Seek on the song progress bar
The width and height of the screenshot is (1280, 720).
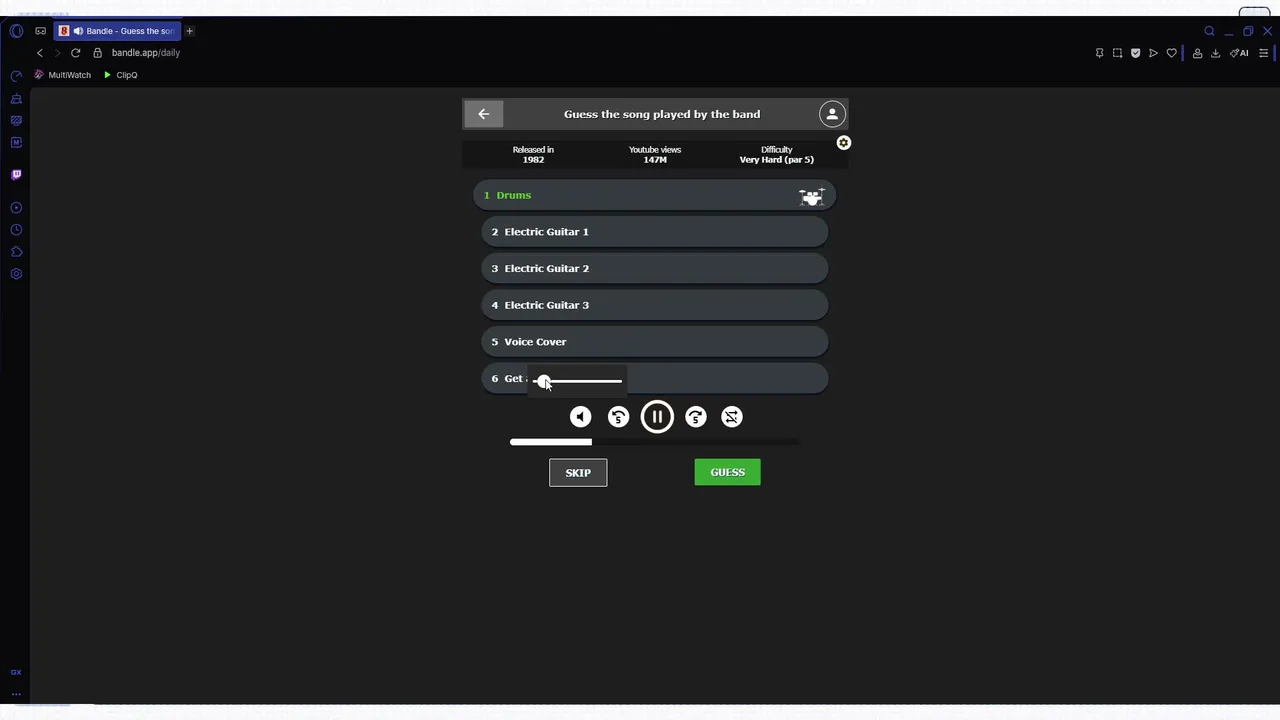pyautogui.click(x=654, y=442)
